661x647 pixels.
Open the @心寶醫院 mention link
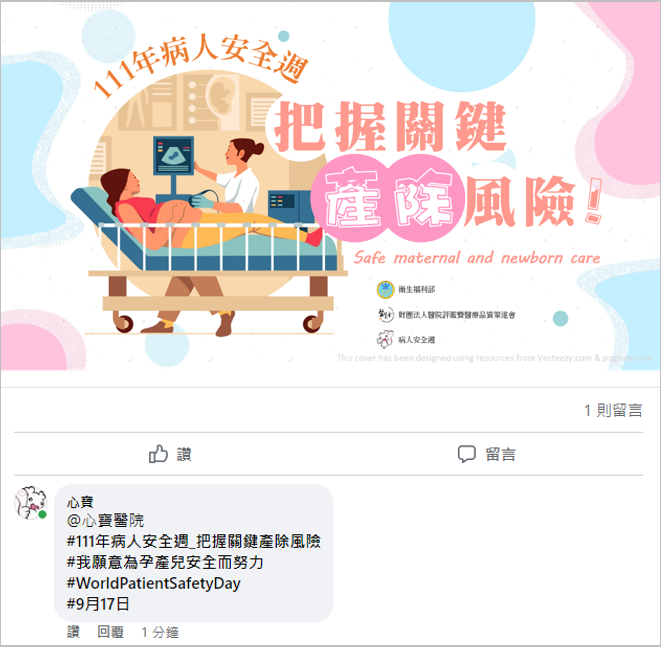[105, 521]
